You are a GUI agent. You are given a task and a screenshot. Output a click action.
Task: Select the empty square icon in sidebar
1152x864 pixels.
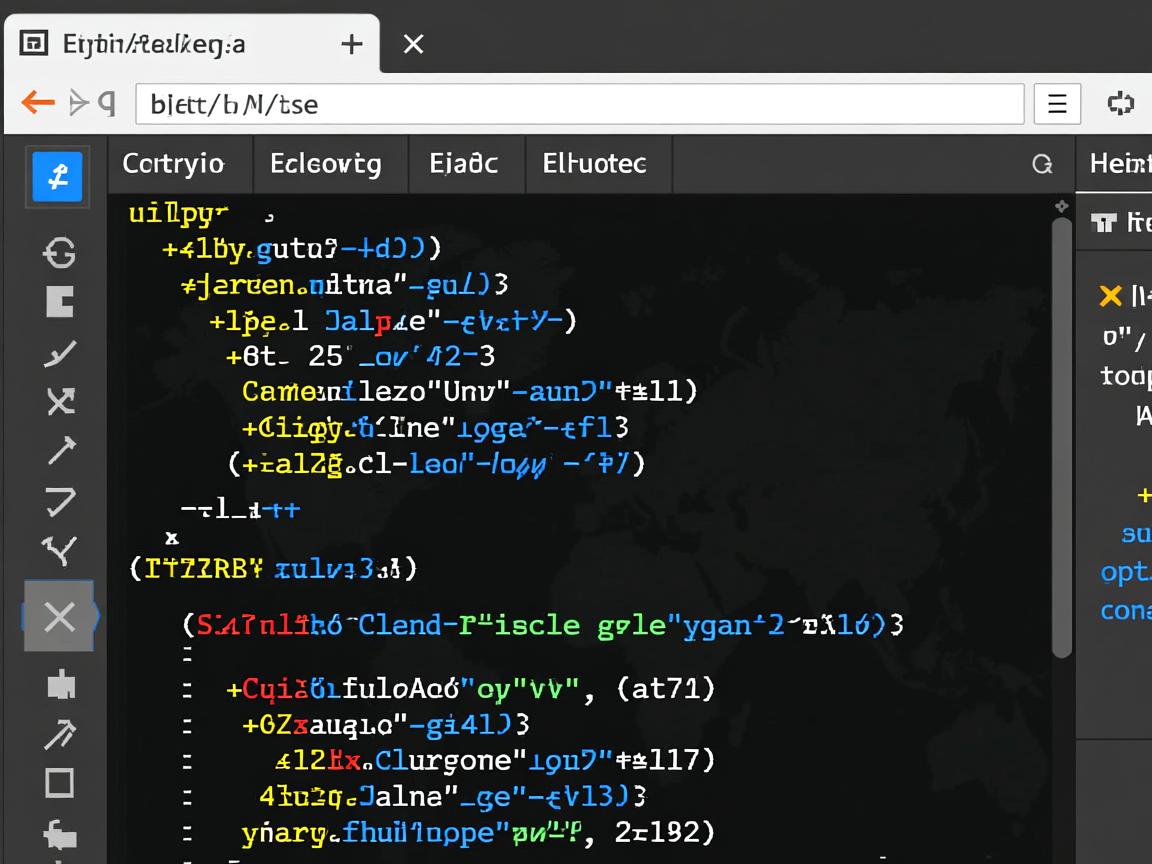coord(60,782)
